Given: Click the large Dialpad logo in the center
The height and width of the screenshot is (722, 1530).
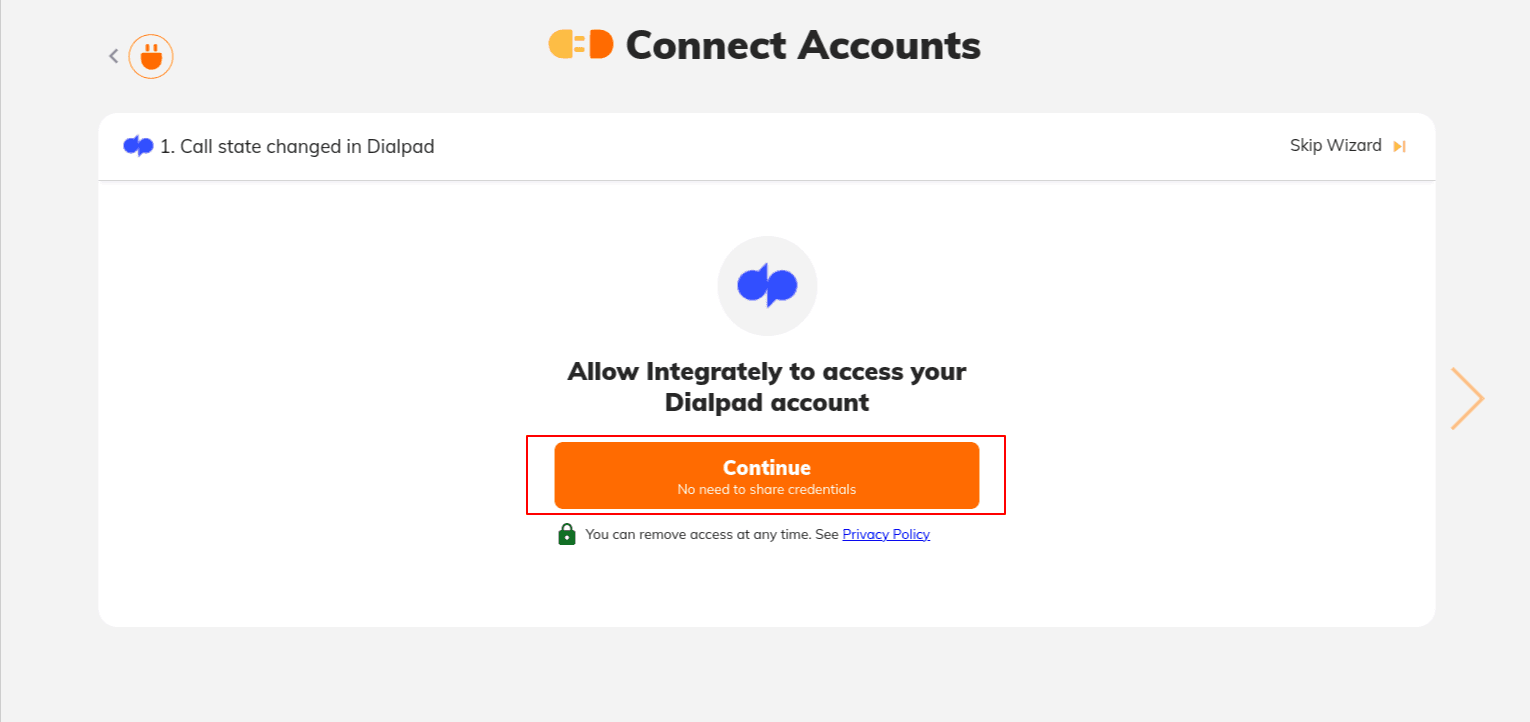Looking at the screenshot, I should 767,286.
